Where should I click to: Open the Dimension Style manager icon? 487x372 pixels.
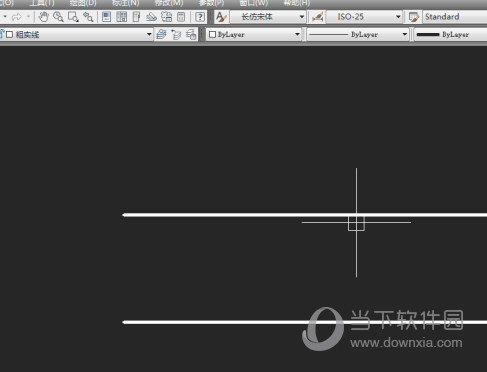point(317,17)
